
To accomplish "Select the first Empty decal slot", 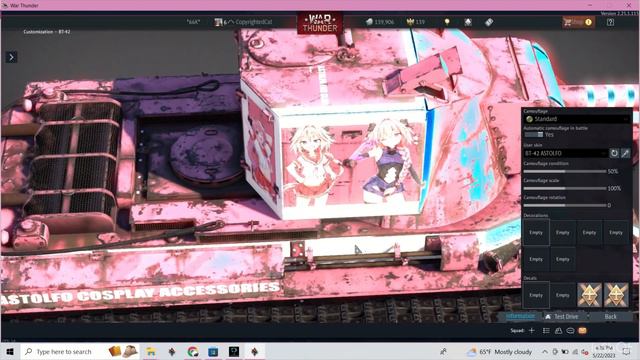I will 536,295.
